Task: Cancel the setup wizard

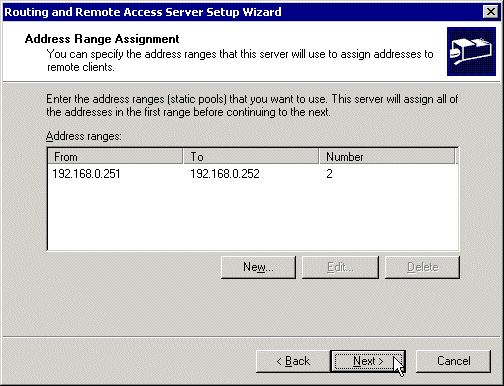Action: tap(453, 361)
